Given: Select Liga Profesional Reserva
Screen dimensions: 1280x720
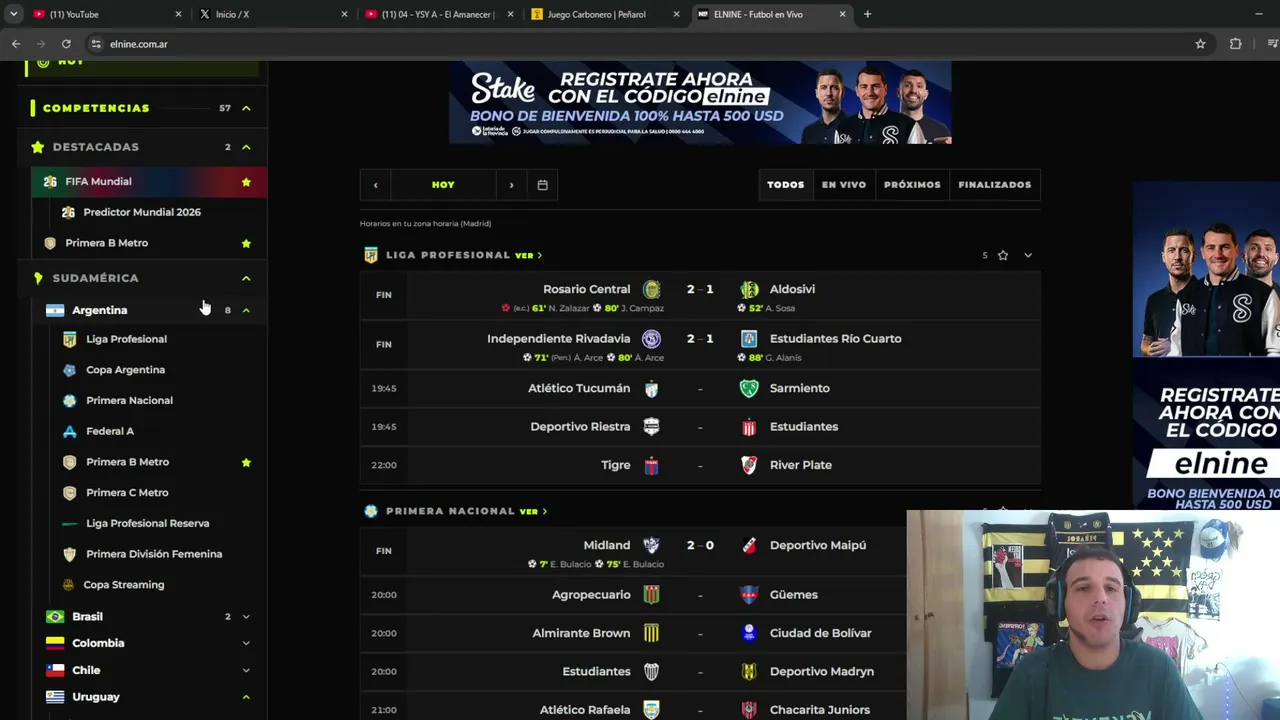Looking at the screenshot, I should (x=147, y=523).
